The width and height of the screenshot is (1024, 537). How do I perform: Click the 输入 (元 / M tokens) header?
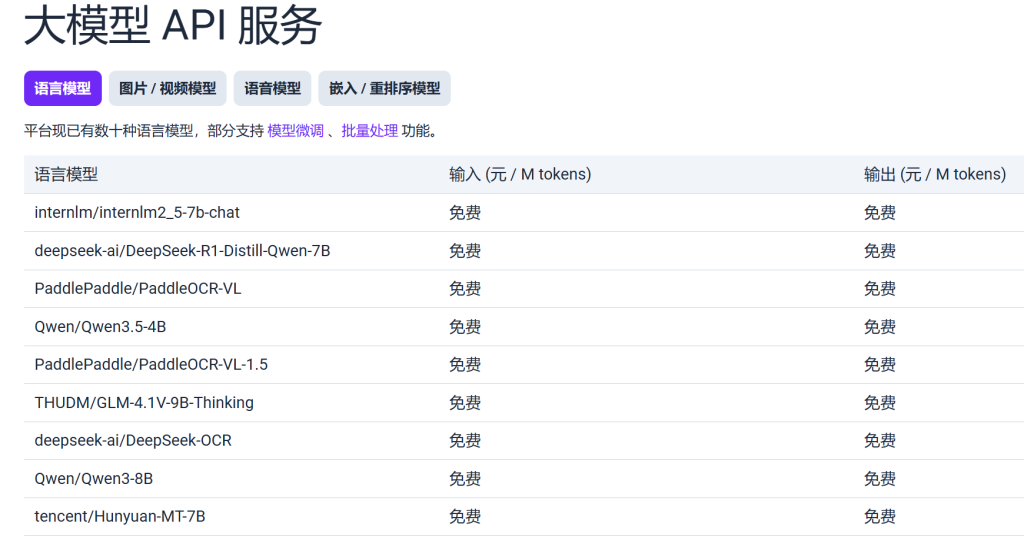(520, 174)
